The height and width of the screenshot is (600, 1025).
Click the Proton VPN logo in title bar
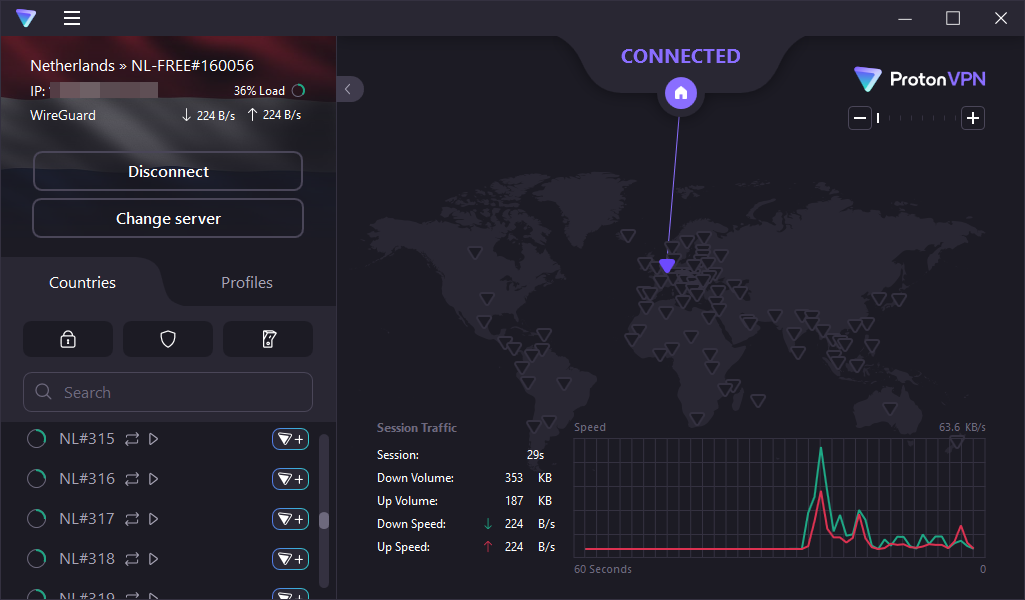(x=26, y=18)
